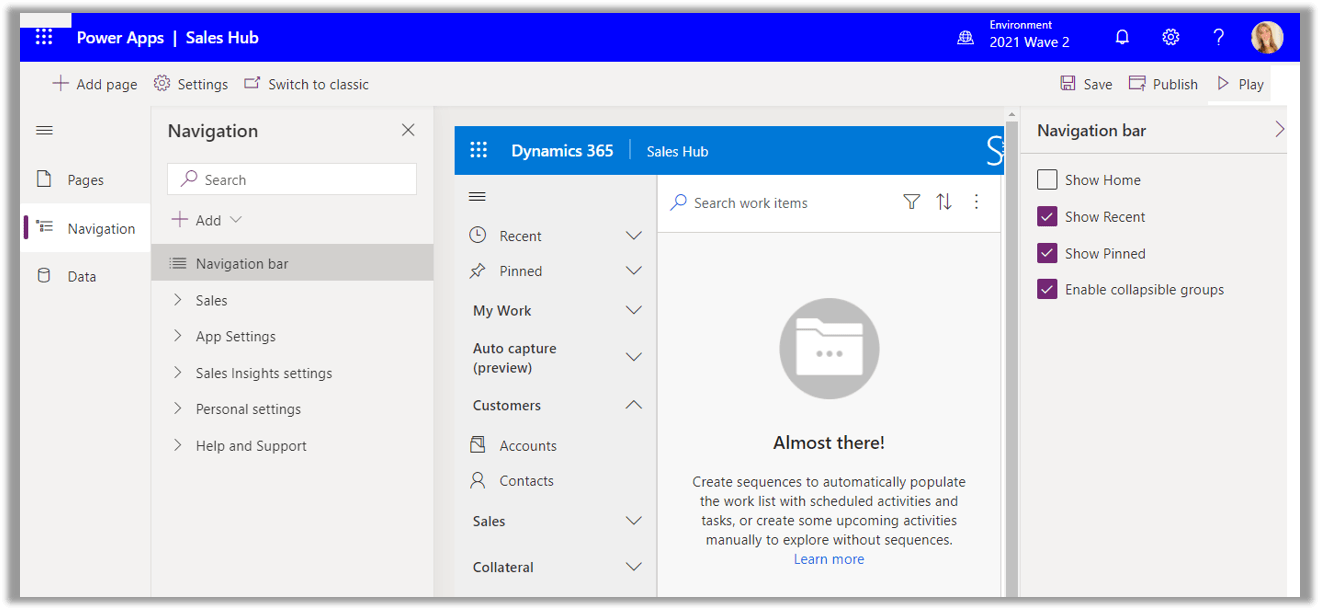
Task: Expand Sales Insights settings node
Action: pos(178,373)
